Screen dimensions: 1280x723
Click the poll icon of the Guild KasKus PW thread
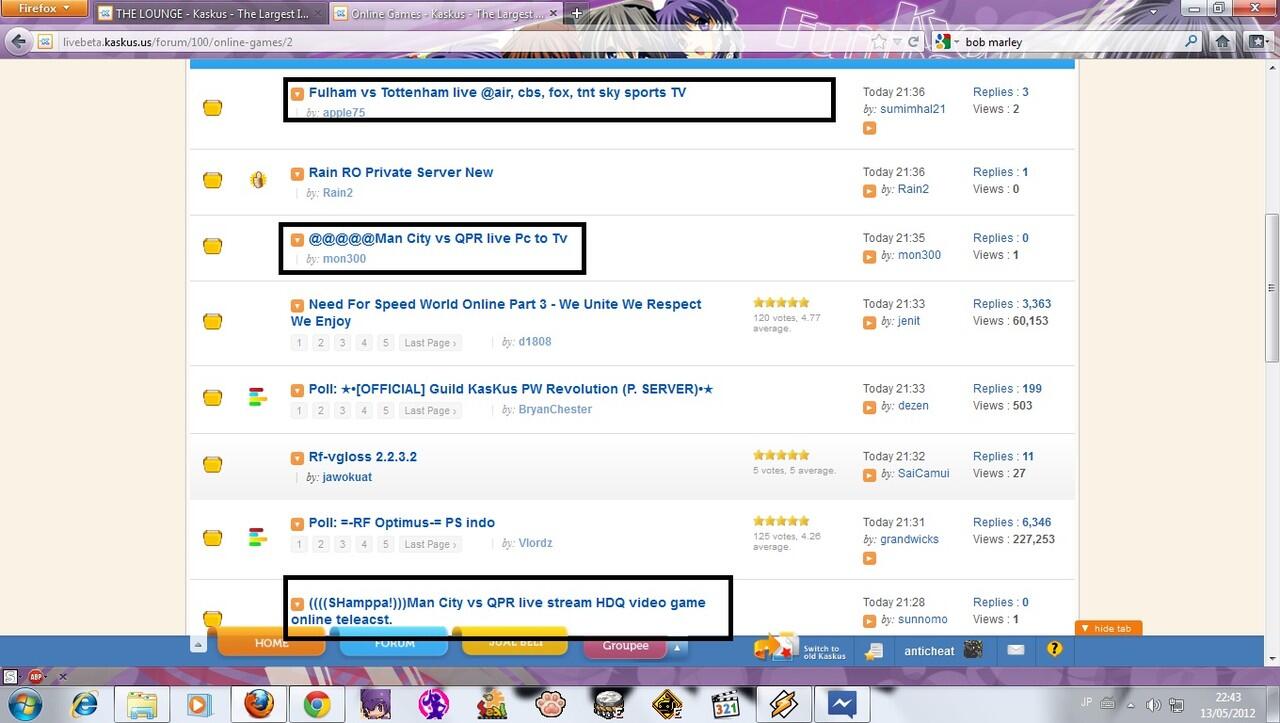pyautogui.click(x=257, y=397)
